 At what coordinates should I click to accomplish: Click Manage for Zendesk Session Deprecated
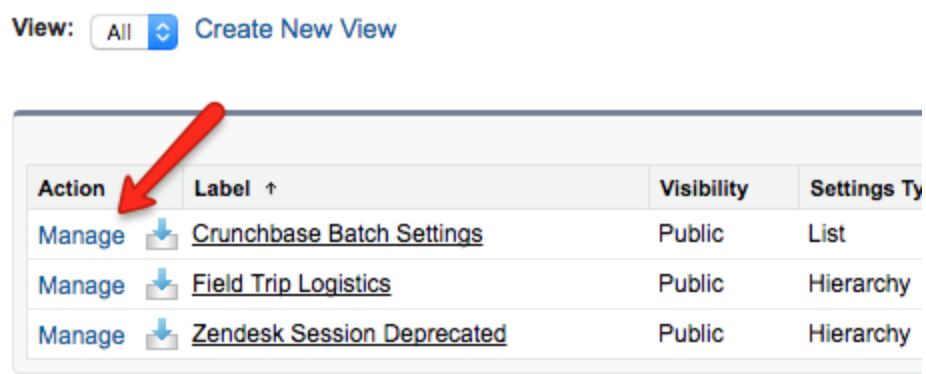tap(81, 336)
